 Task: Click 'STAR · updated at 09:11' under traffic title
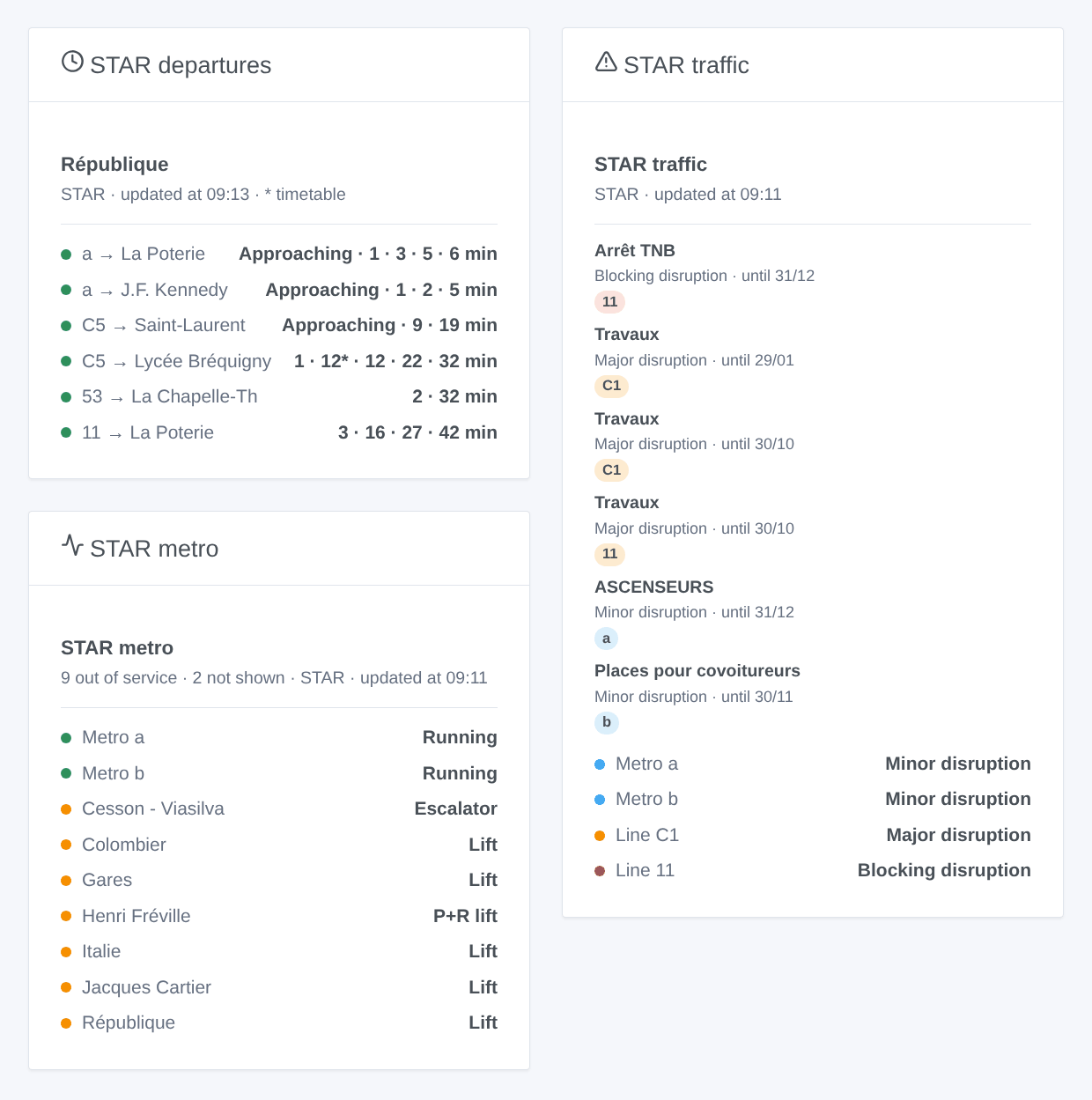688,195
